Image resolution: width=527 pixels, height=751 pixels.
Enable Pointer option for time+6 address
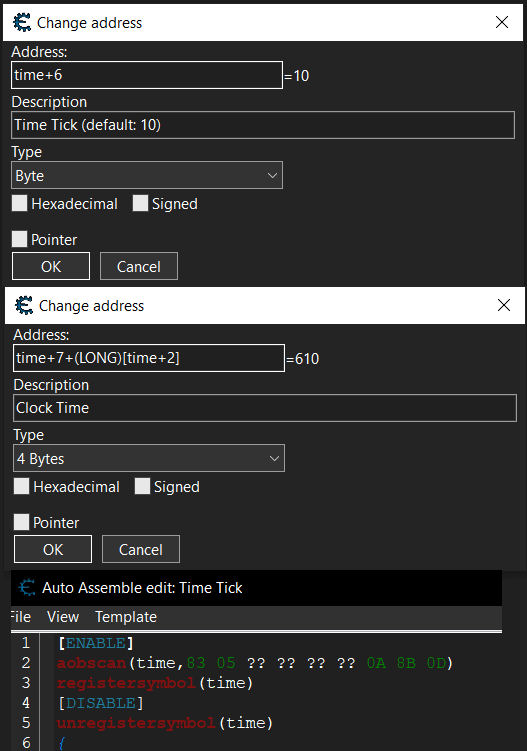coord(19,239)
